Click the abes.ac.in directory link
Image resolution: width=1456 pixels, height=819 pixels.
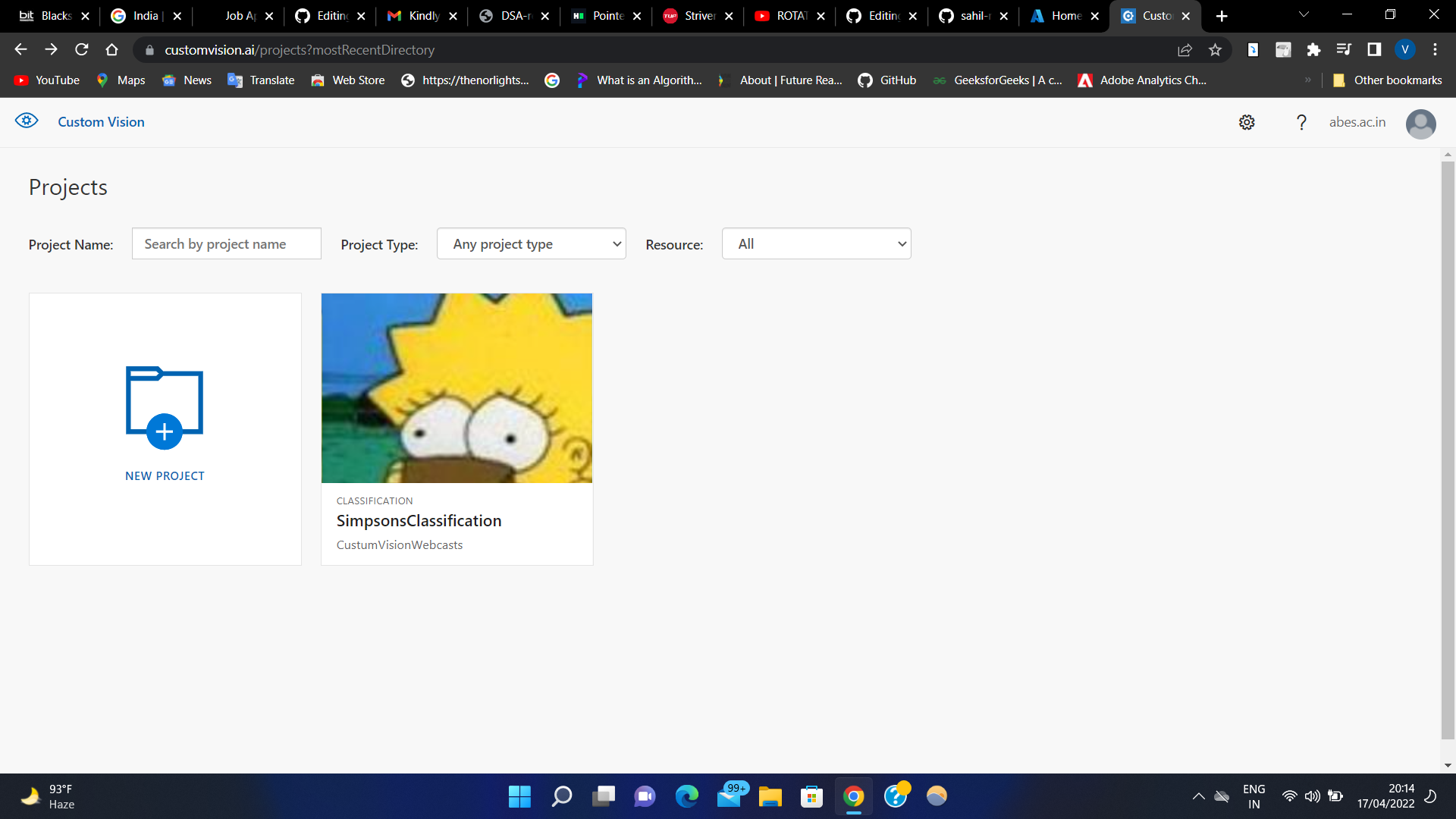point(1357,122)
